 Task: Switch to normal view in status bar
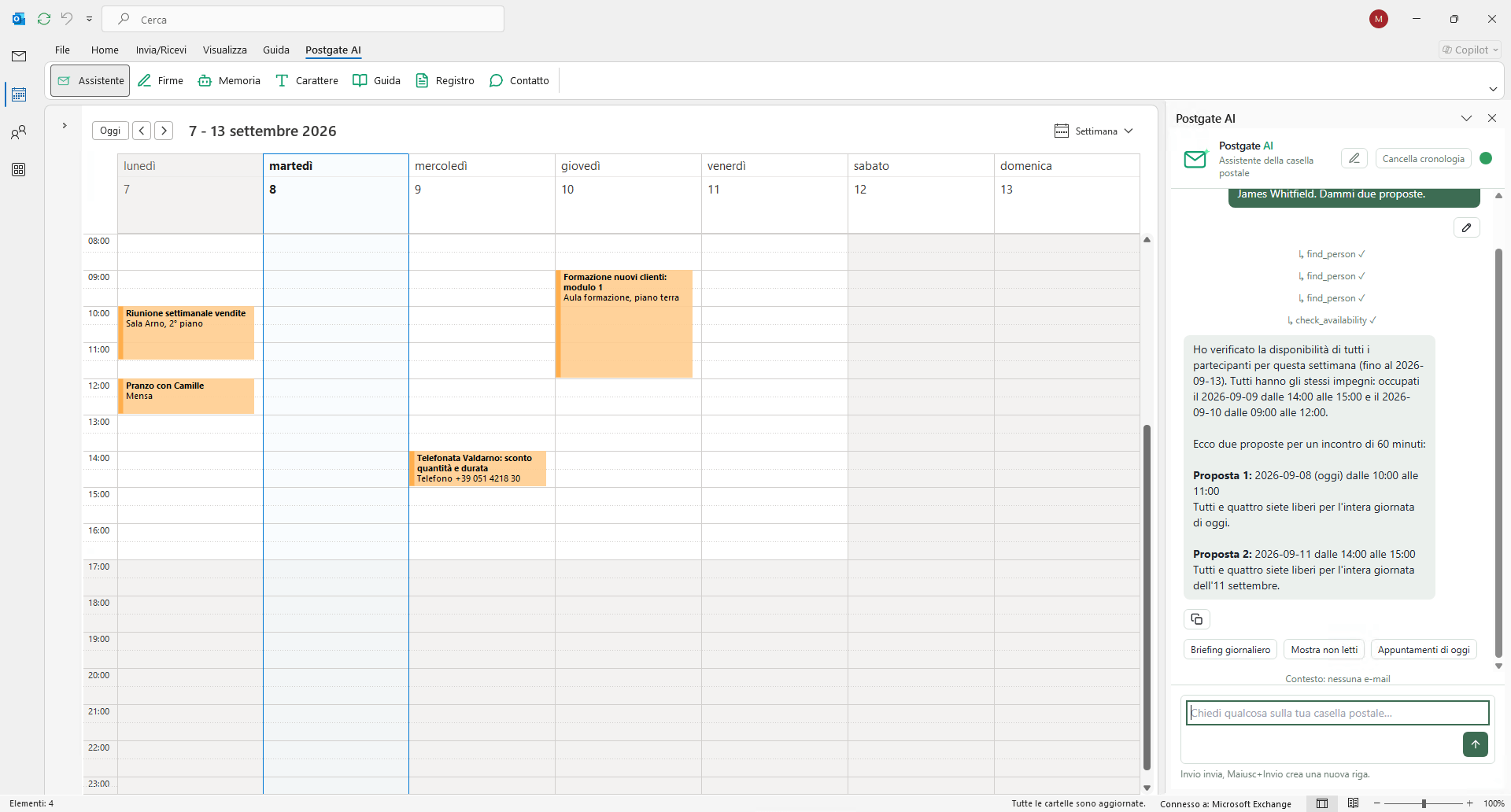(x=1322, y=803)
